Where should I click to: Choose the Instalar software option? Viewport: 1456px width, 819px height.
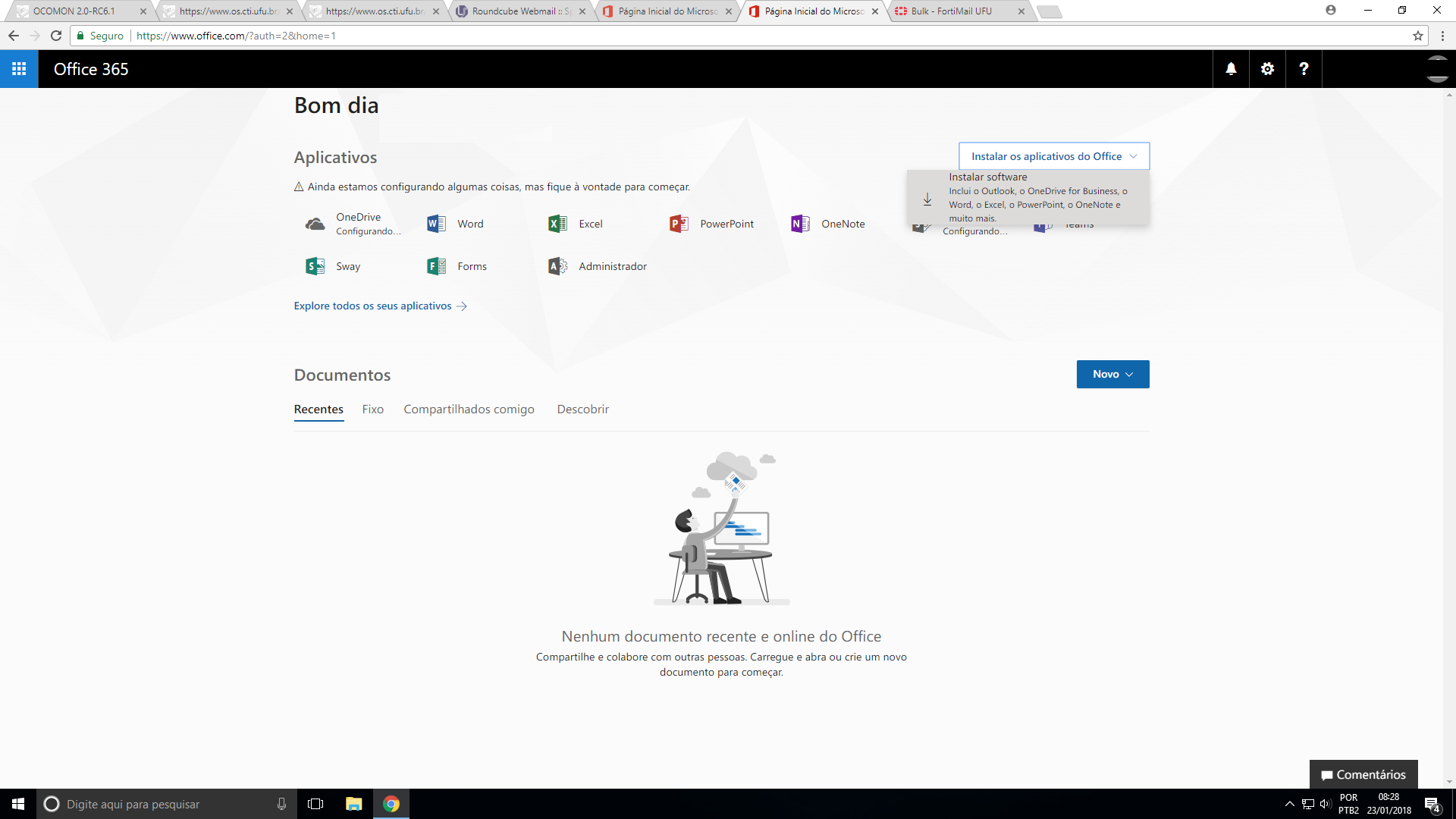click(1028, 197)
